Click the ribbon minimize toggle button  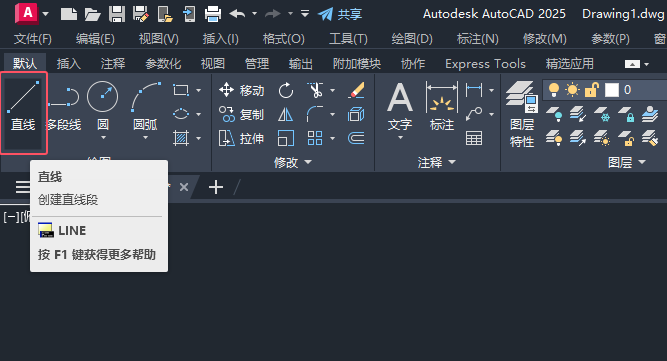(632, 64)
